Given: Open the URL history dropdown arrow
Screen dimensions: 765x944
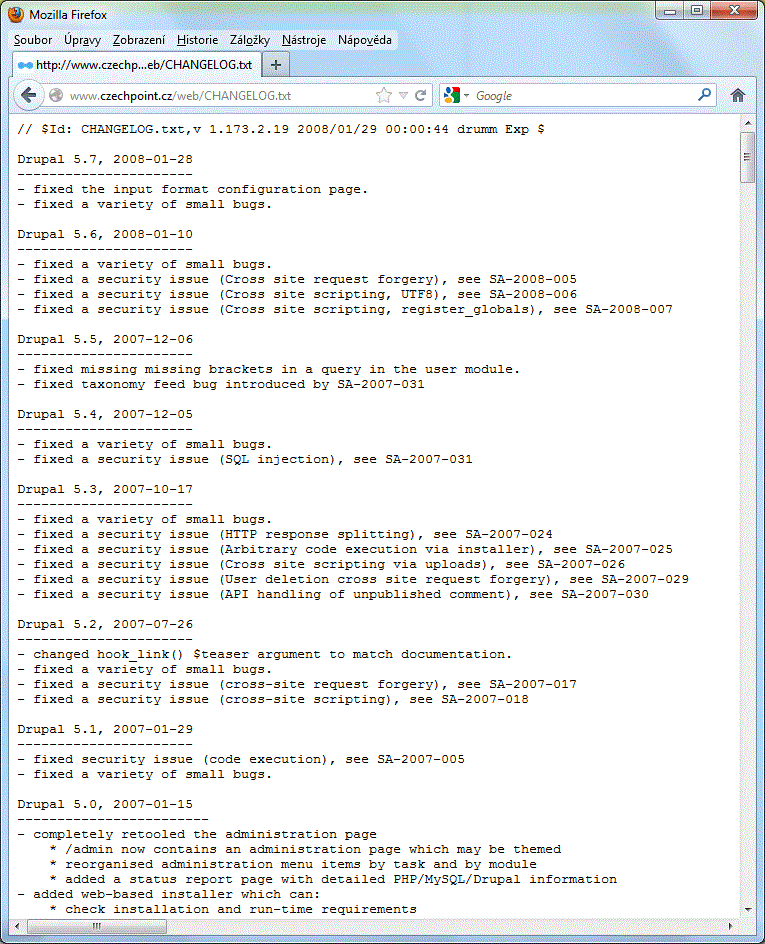Looking at the screenshot, I should click(403, 96).
